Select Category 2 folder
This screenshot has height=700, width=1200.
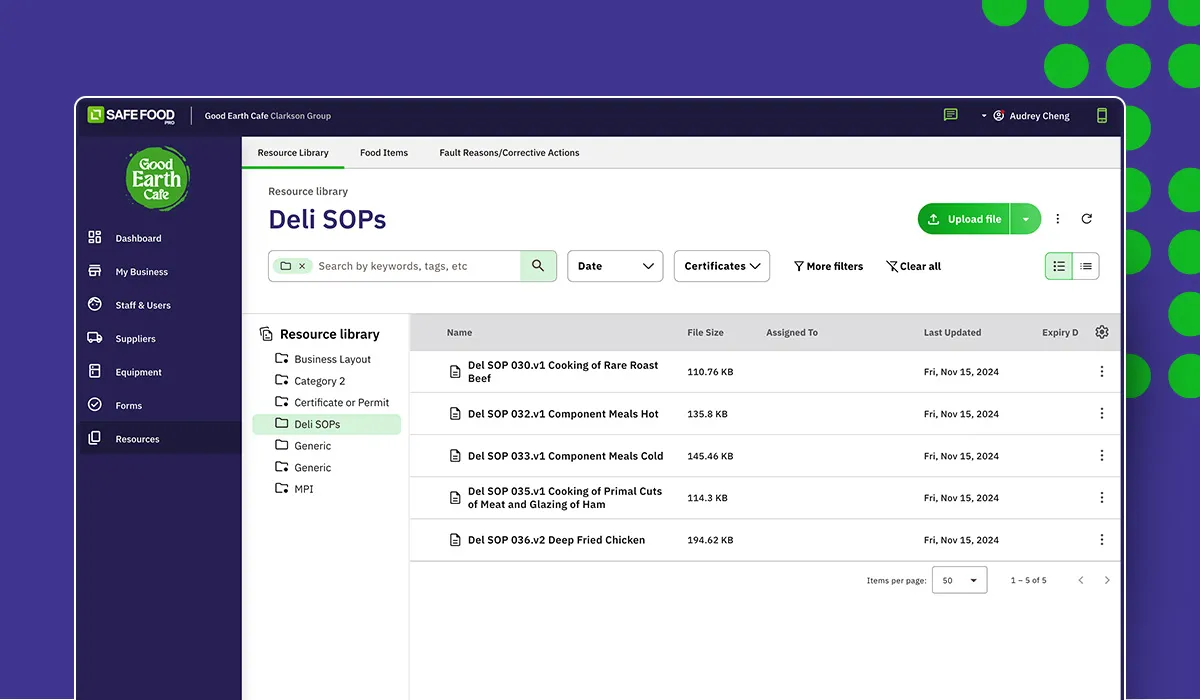[x=319, y=381]
